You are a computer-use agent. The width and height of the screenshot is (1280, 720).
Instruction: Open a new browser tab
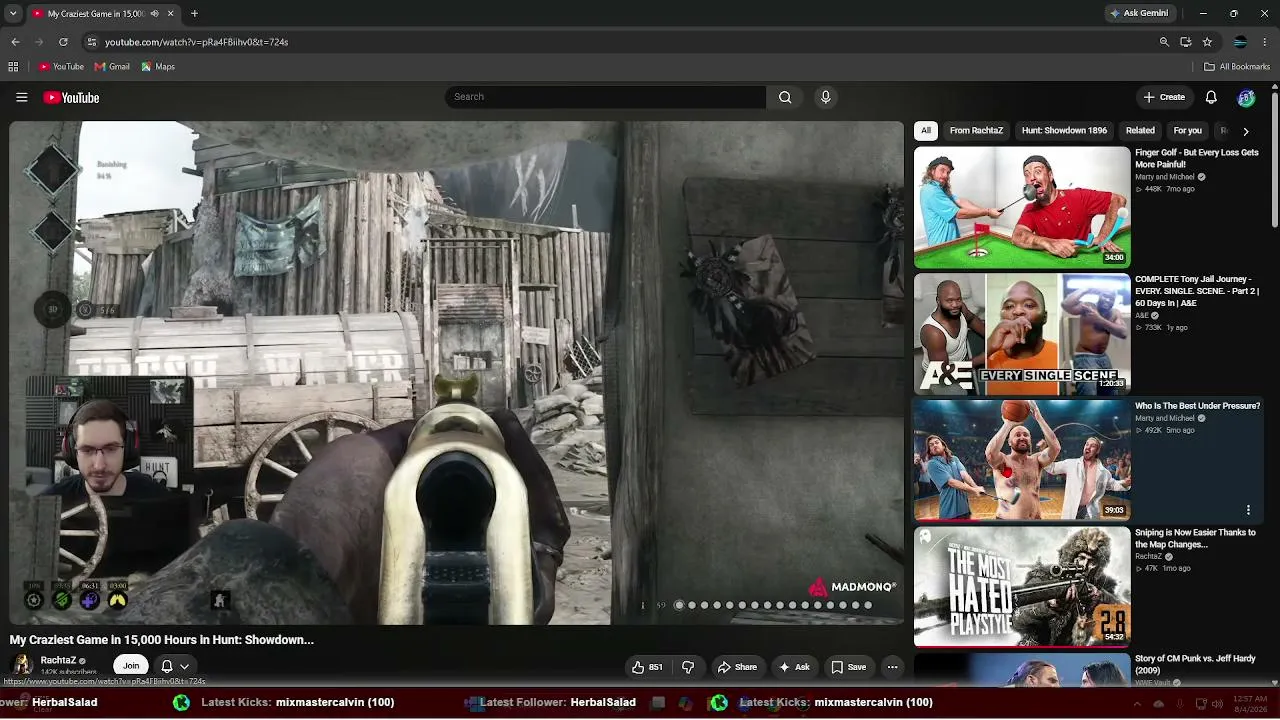(194, 14)
